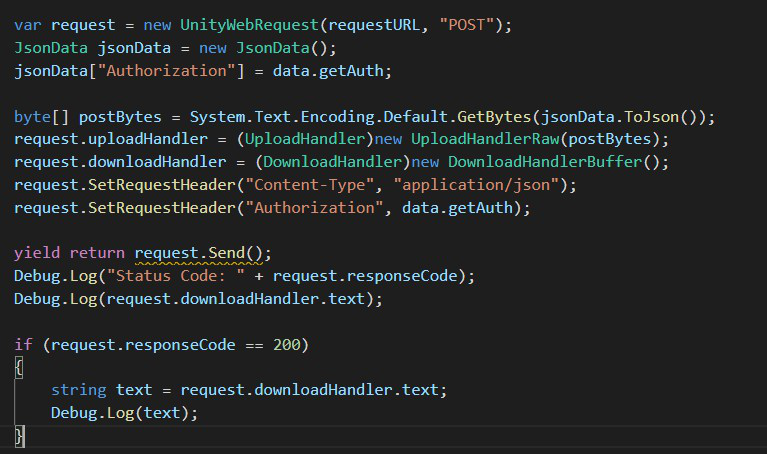Click the yield keyword
Screen dimensions: 767x454
[37, 253]
